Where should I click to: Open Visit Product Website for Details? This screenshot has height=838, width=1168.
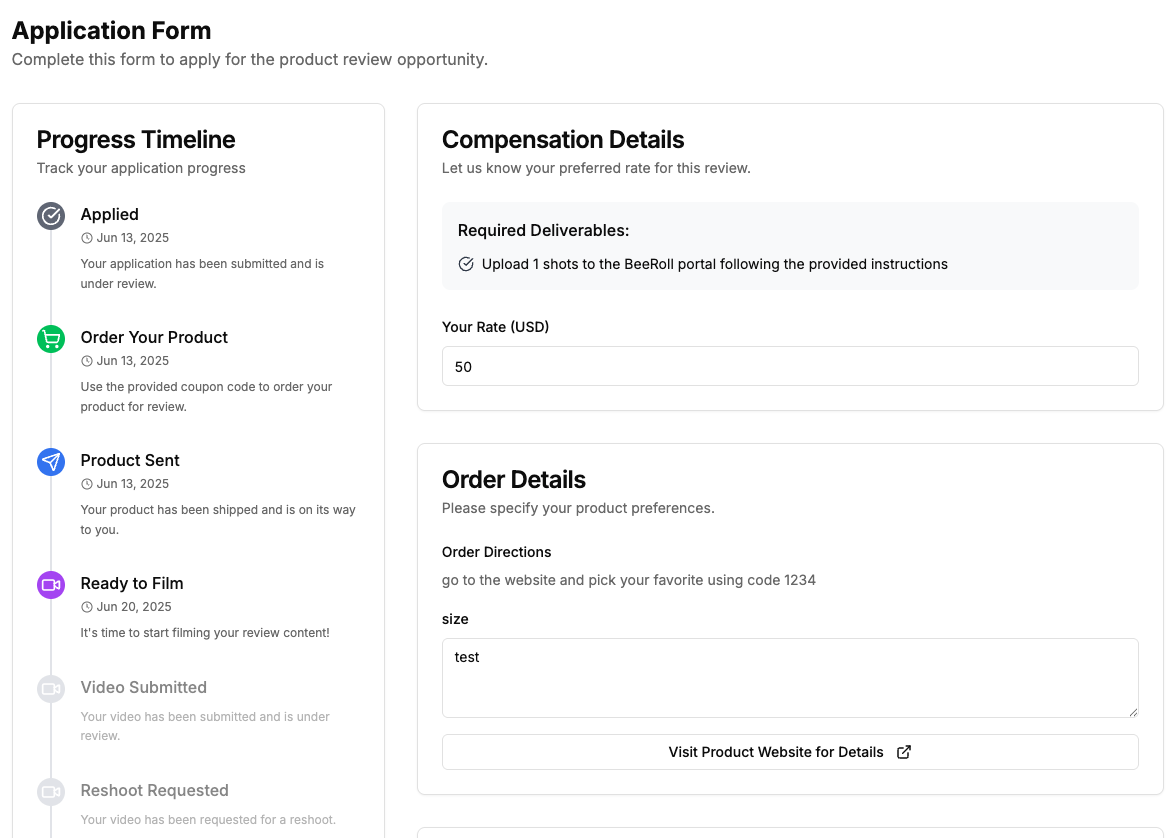[x=790, y=752]
